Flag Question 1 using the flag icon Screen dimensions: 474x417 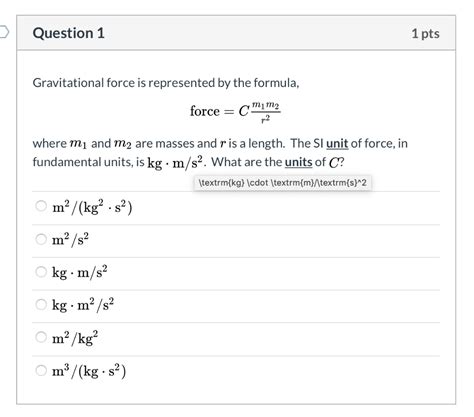pyautogui.click(x=4, y=32)
